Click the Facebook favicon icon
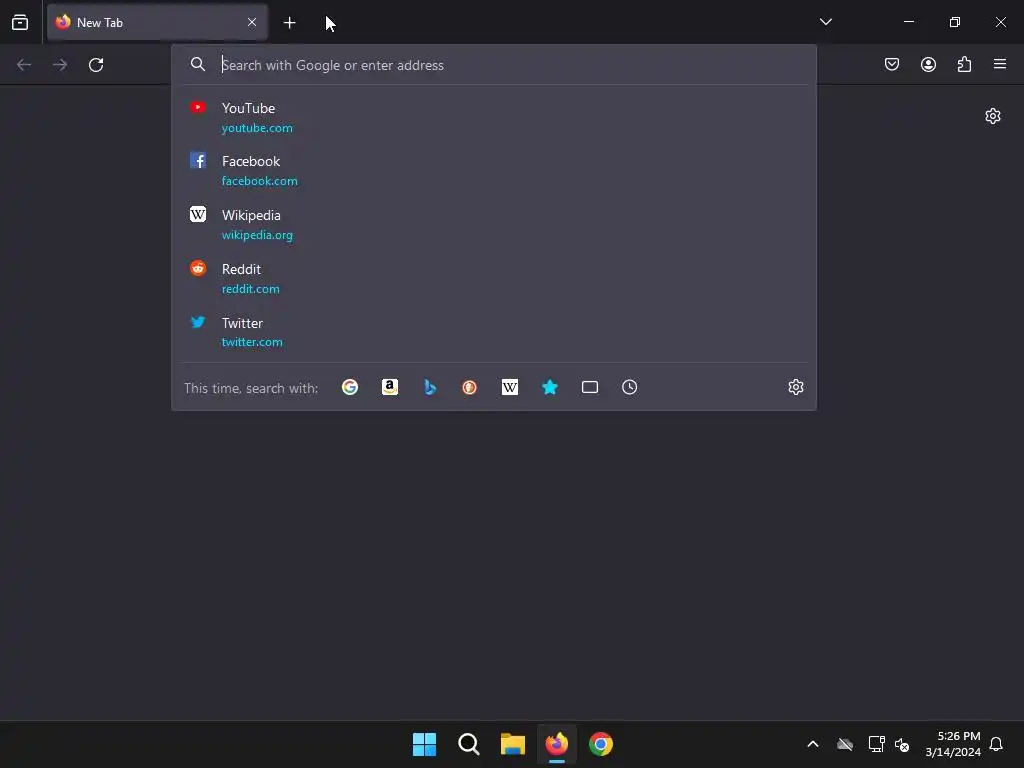The width and height of the screenshot is (1024, 768). [x=198, y=160]
